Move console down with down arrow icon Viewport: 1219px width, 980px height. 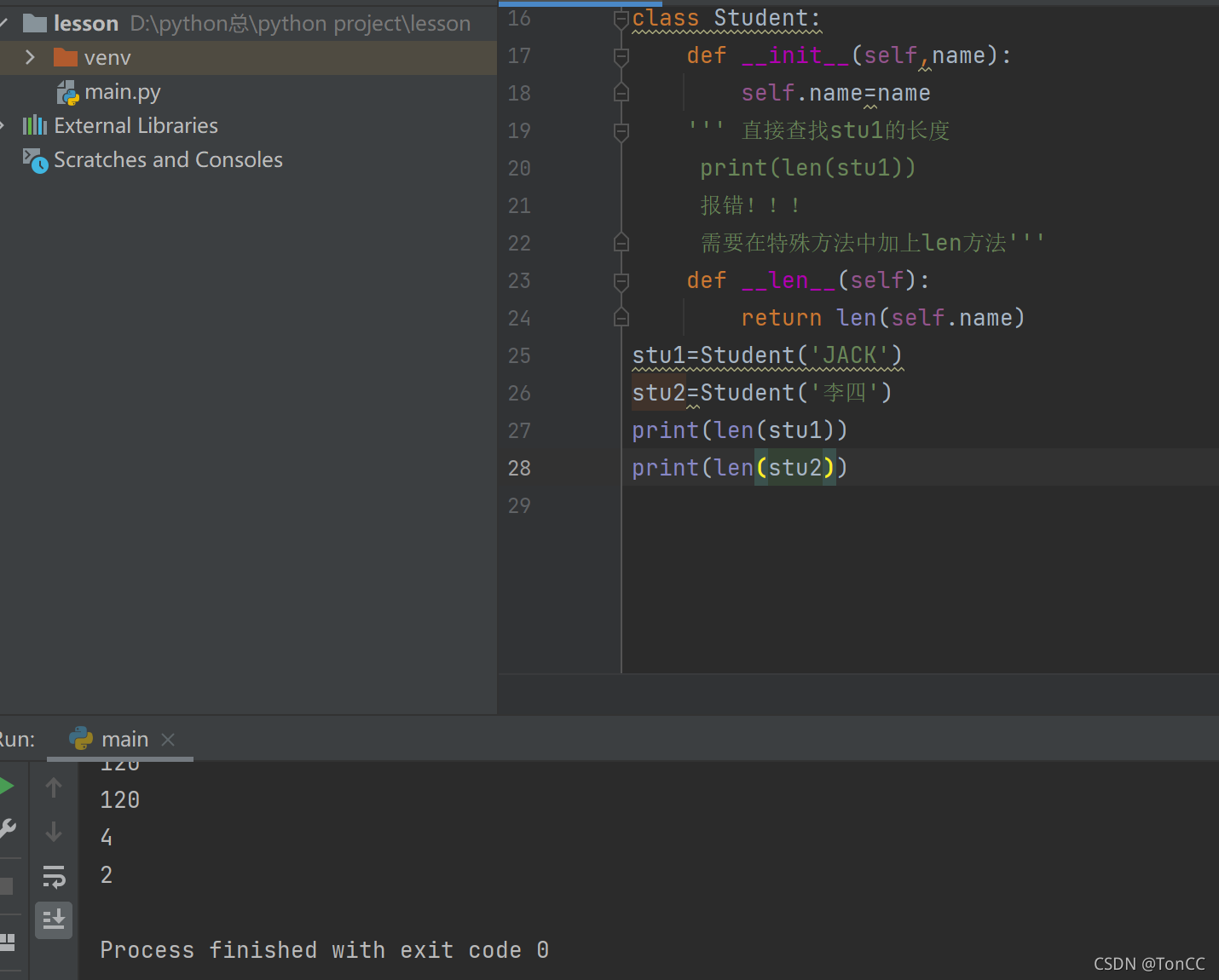point(54,831)
